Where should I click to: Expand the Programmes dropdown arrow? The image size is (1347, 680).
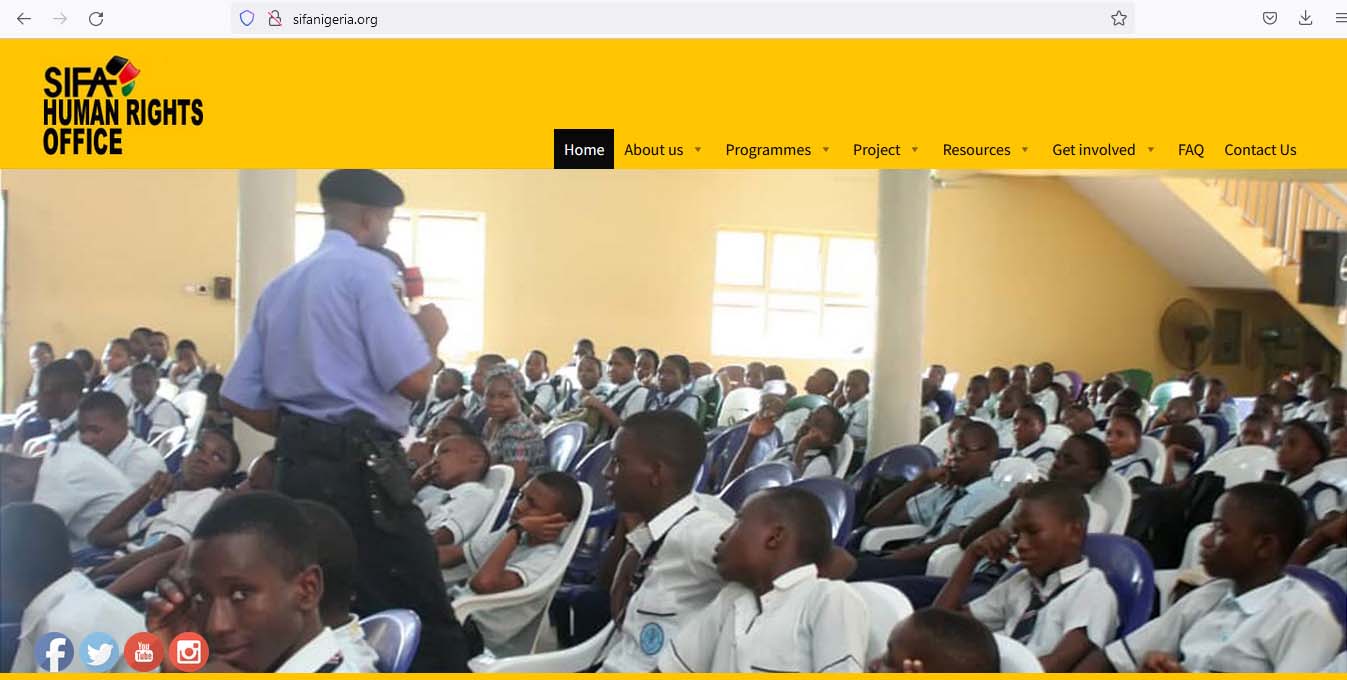click(x=826, y=150)
